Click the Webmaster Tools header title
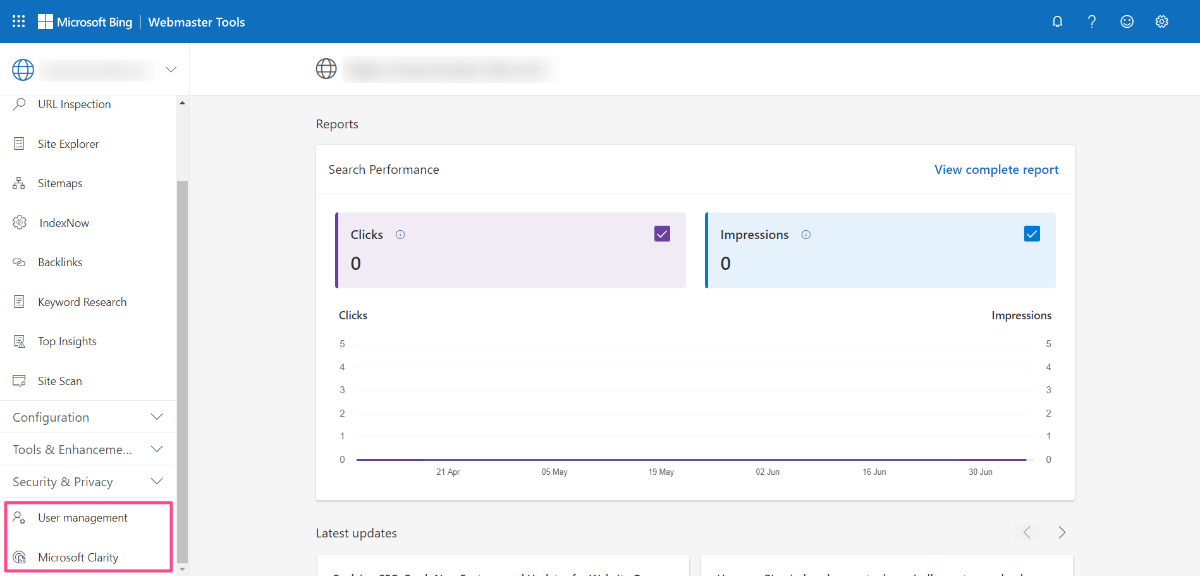The height and width of the screenshot is (576, 1200). coord(196,22)
